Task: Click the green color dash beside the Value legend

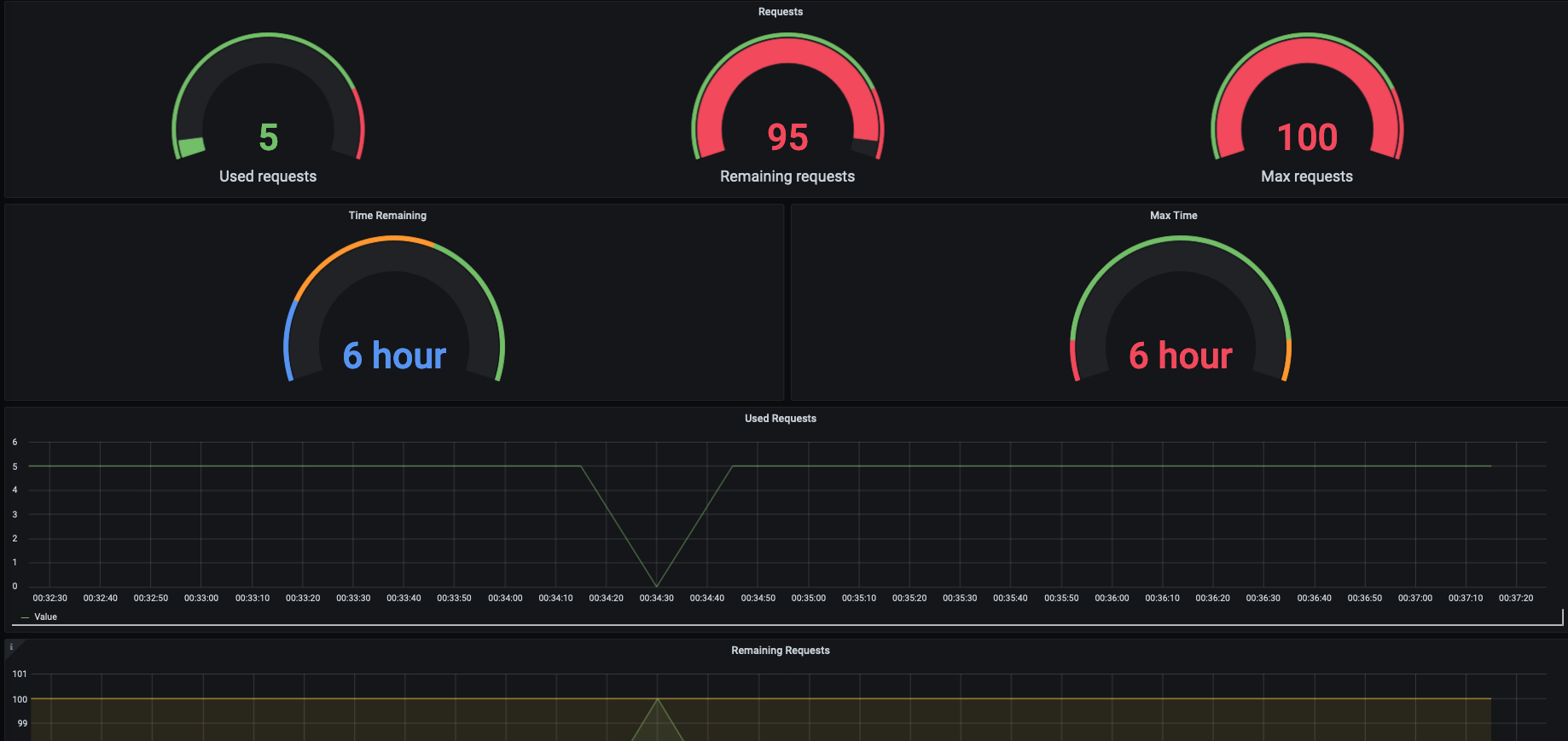Action: tap(26, 617)
